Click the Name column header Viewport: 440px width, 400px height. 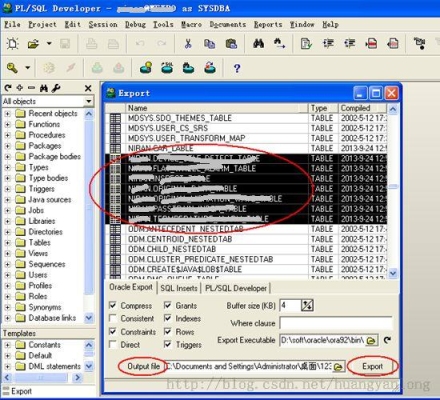point(217,108)
